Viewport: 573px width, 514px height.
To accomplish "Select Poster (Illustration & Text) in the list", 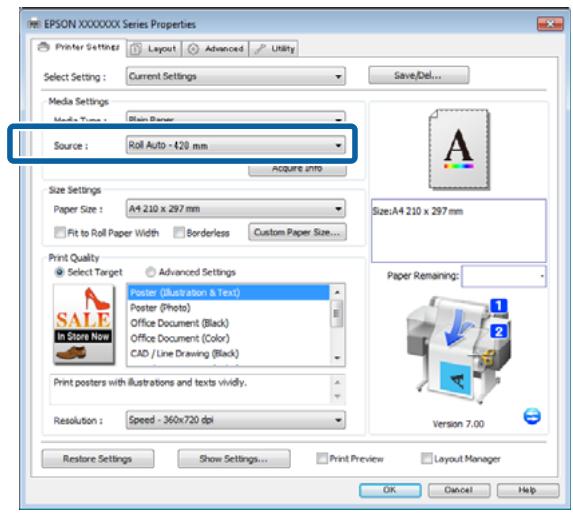I will click(x=228, y=293).
